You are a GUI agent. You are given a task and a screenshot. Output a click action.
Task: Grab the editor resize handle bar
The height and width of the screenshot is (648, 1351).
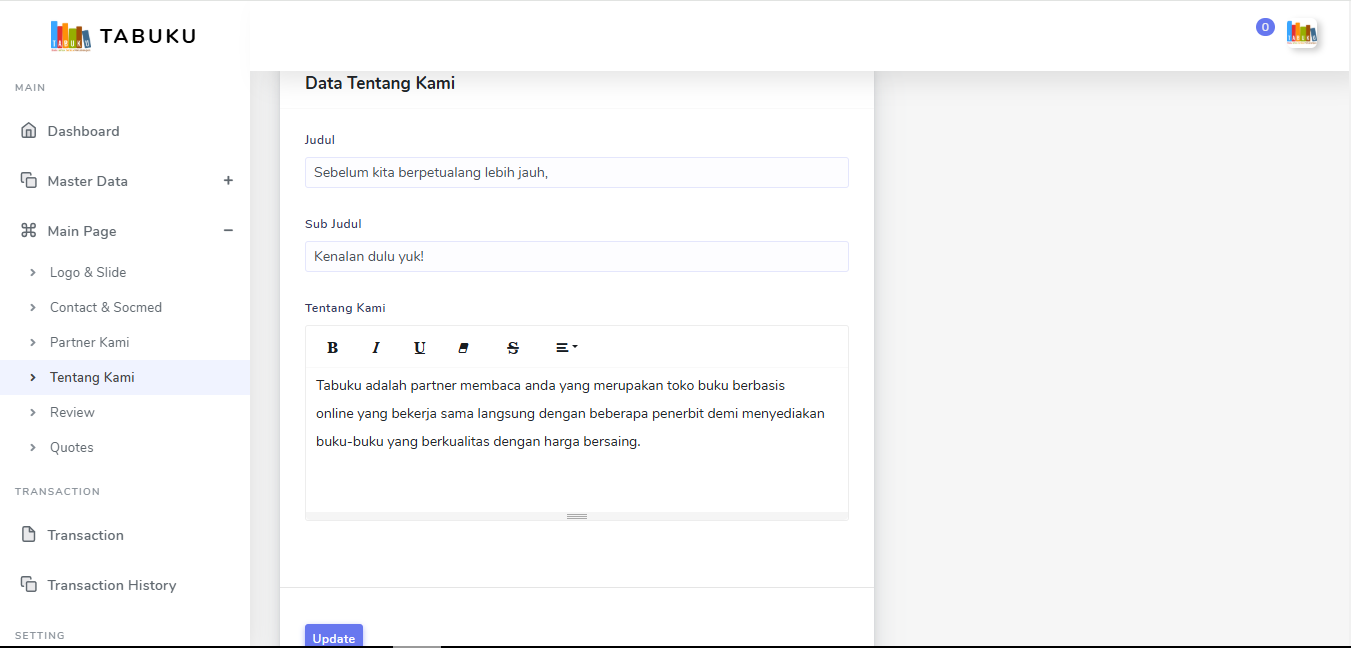(576, 516)
